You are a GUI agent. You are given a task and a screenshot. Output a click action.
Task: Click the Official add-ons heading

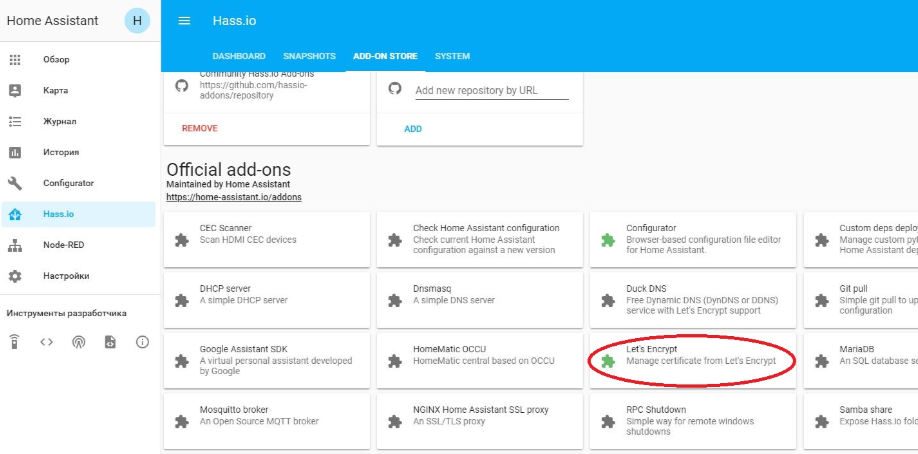[x=229, y=170]
